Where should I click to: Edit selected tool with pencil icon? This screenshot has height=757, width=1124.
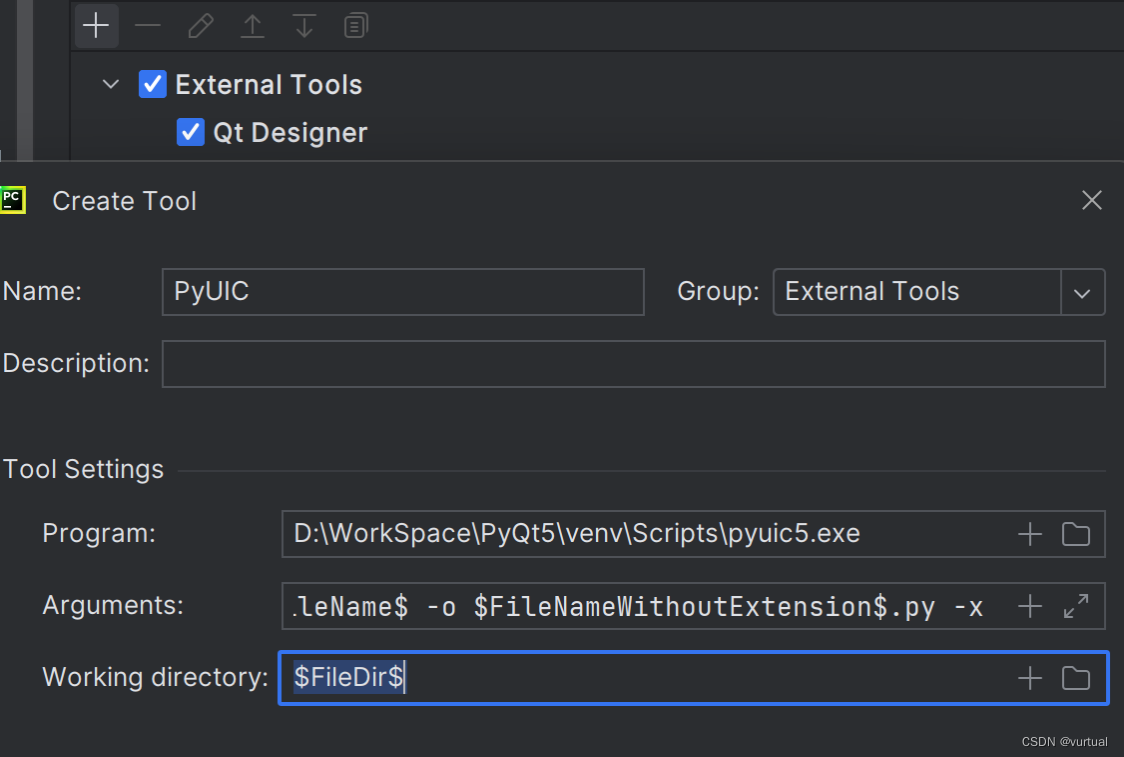pos(200,26)
